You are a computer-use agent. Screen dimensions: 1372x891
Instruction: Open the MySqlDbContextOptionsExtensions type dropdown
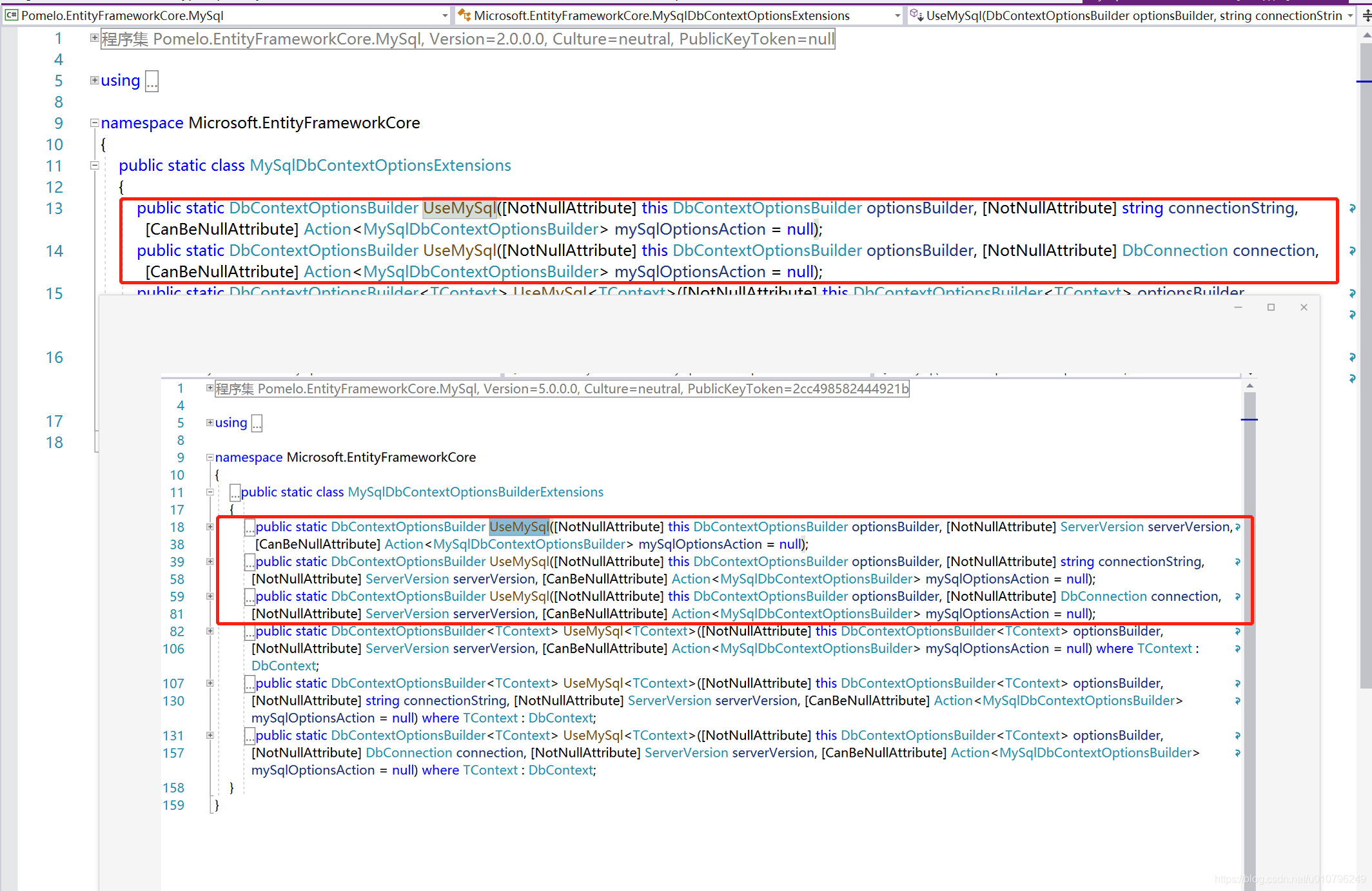tap(897, 15)
